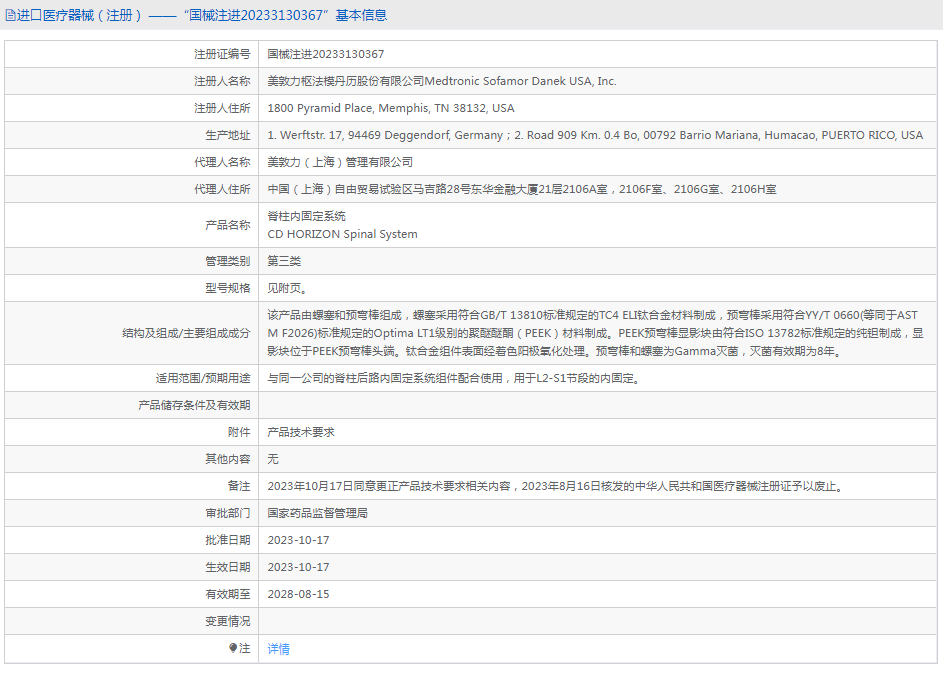
Task: Click the 结构及组成/主要组成成分 label
Action: pos(186,333)
